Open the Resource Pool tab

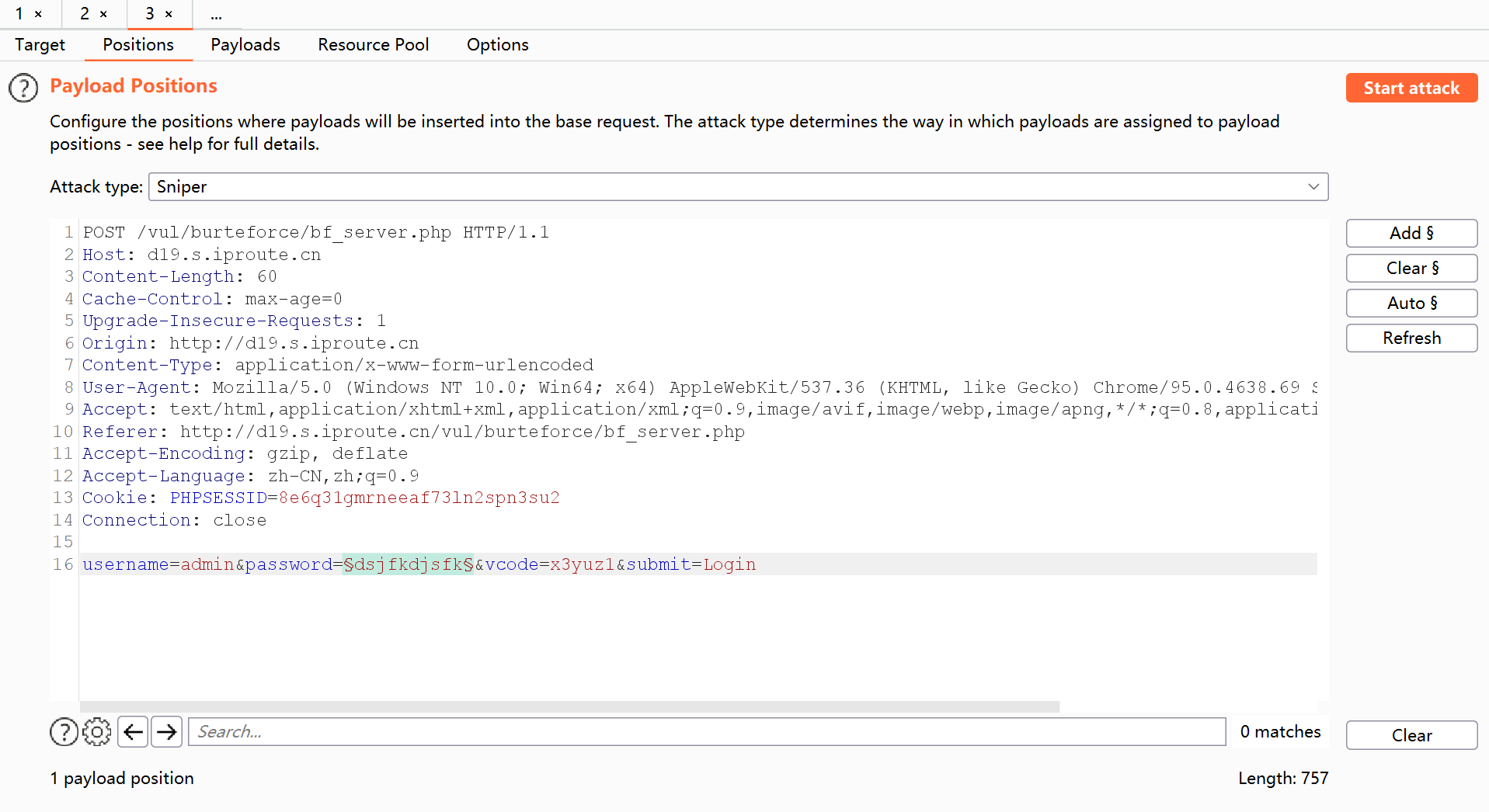click(x=373, y=45)
